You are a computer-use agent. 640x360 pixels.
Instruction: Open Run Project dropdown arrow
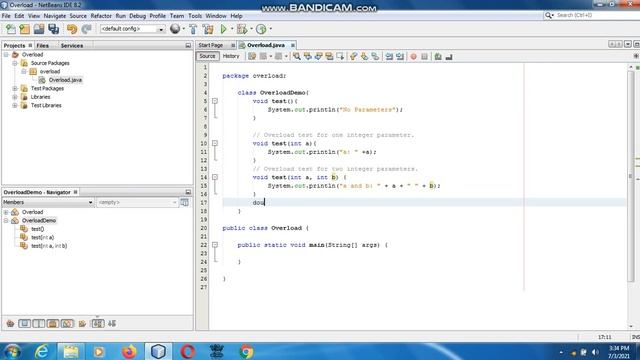point(232,29)
